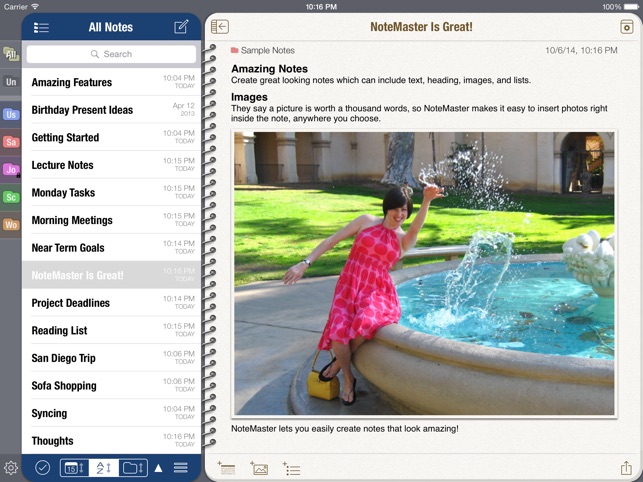Open the "Project Deadlines" note
The height and width of the screenshot is (482, 643).
[111, 303]
